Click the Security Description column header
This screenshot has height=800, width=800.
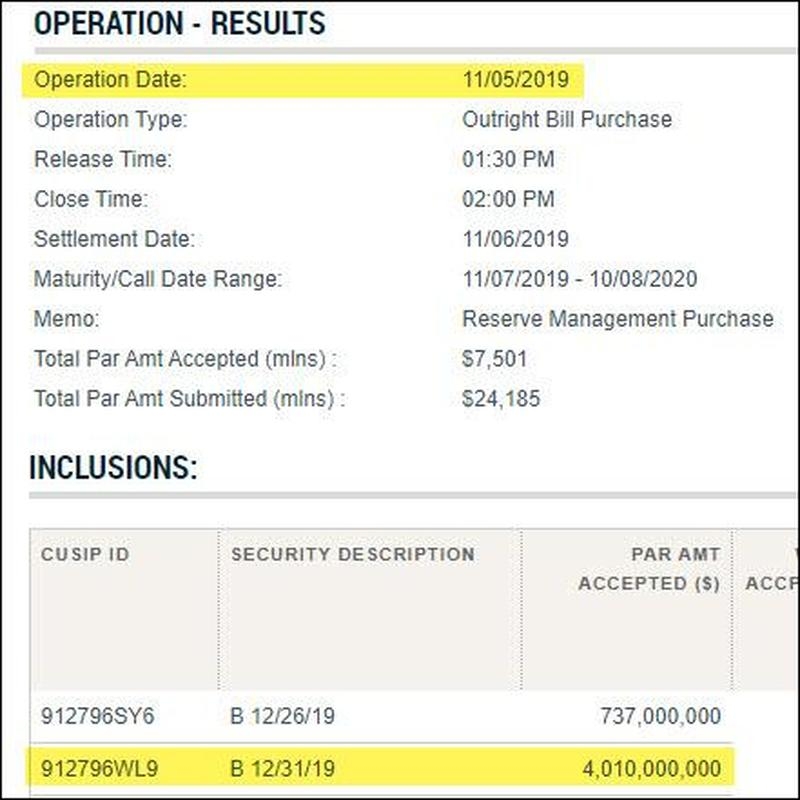pos(352,555)
